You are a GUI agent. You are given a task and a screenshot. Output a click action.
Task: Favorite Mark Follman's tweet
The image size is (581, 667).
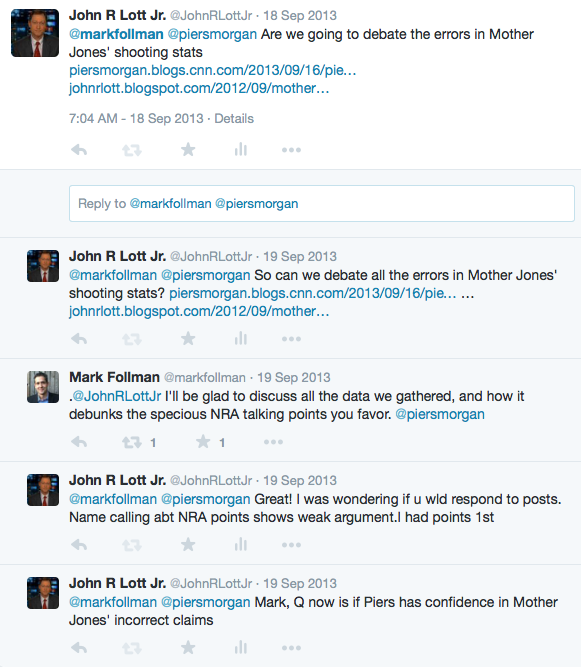click(x=203, y=442)
